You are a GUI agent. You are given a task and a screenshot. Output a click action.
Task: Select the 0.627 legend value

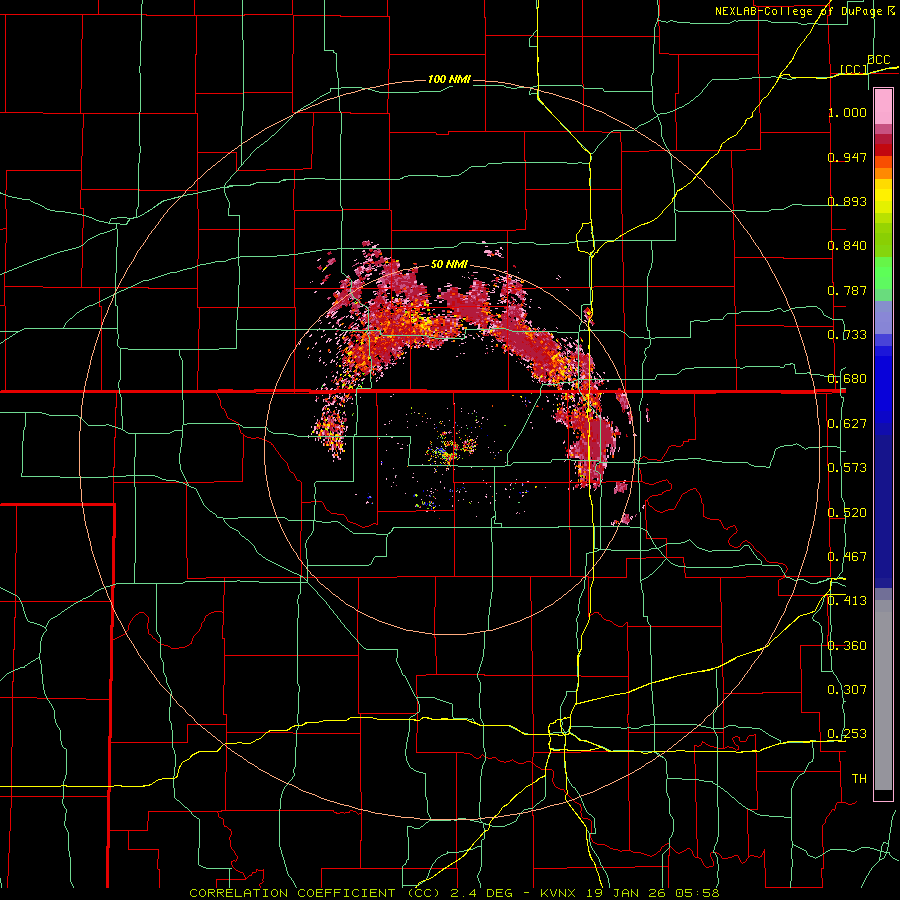[847, 424]
